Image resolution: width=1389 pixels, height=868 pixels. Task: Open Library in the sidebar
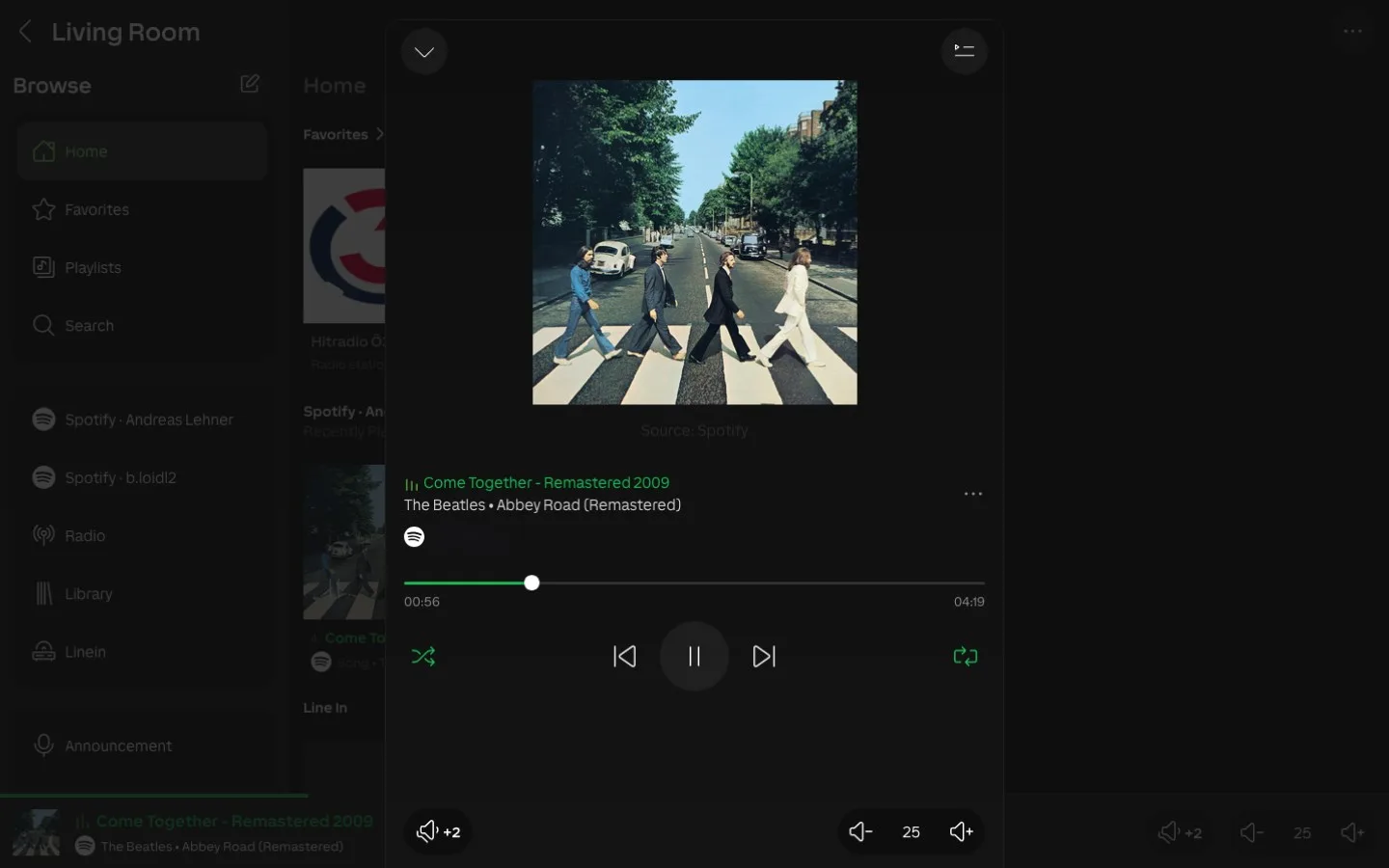[142, 593]
